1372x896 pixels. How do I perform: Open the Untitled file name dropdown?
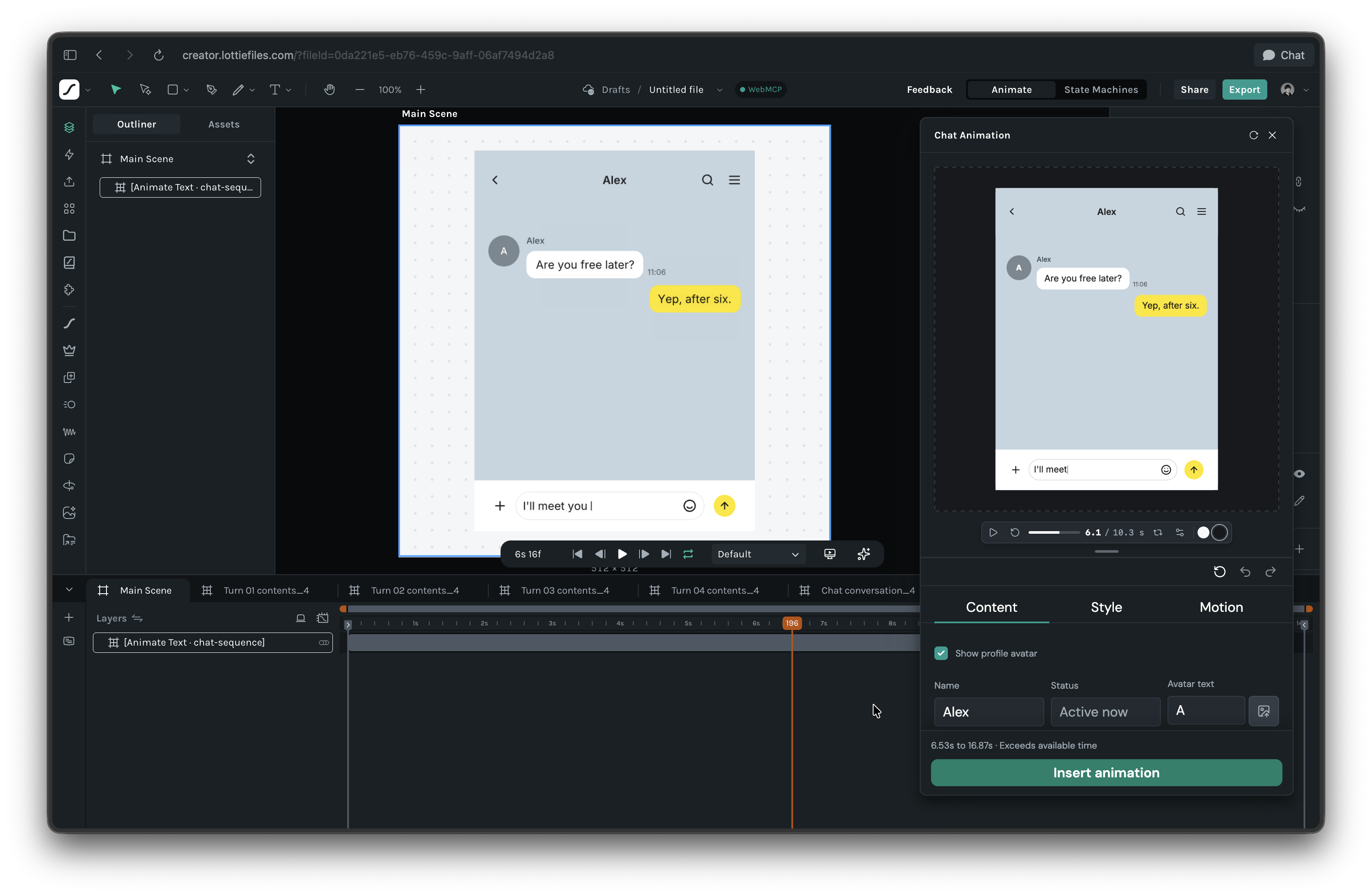tap(719, 90)
